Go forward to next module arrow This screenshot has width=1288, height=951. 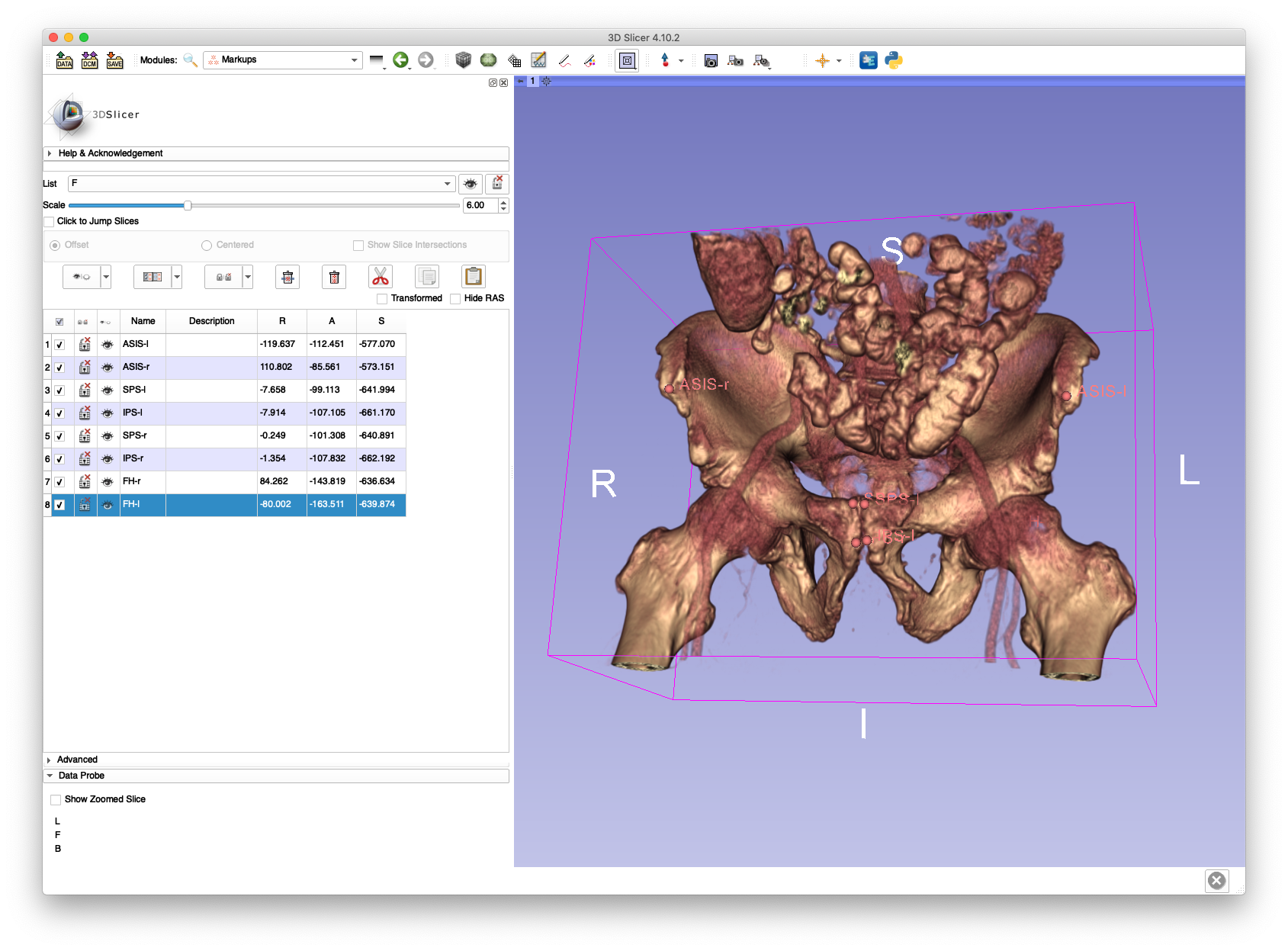pyautogui.click(x=426, y=59)
